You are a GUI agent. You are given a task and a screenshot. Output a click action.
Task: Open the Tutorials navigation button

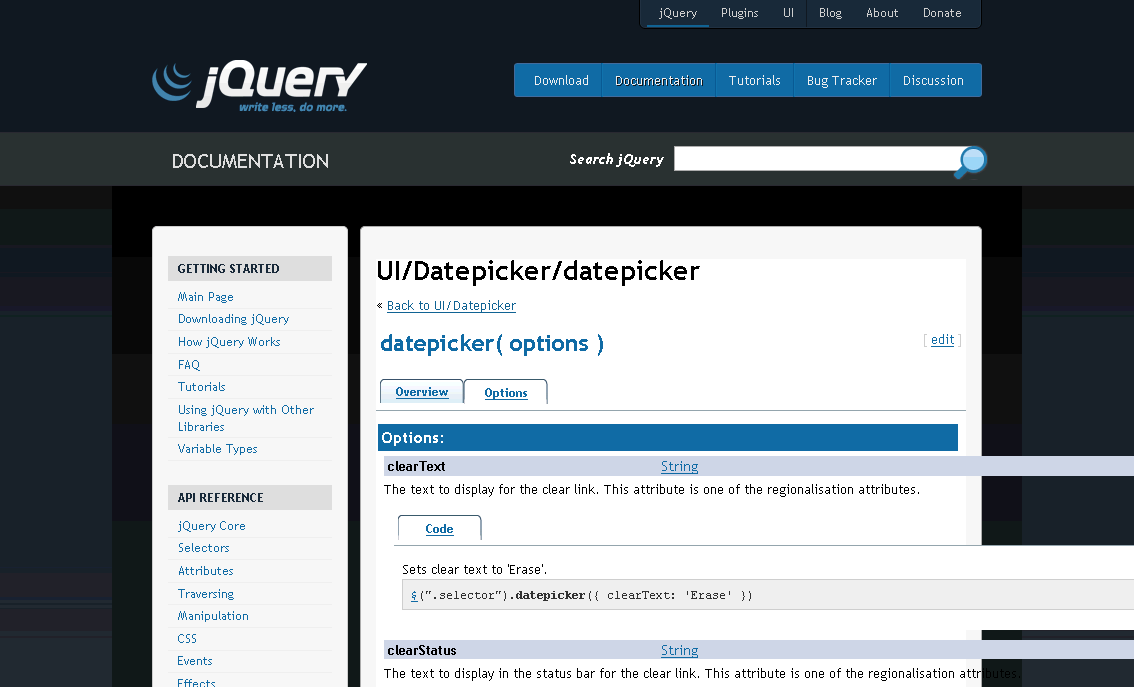coord(754,81)
